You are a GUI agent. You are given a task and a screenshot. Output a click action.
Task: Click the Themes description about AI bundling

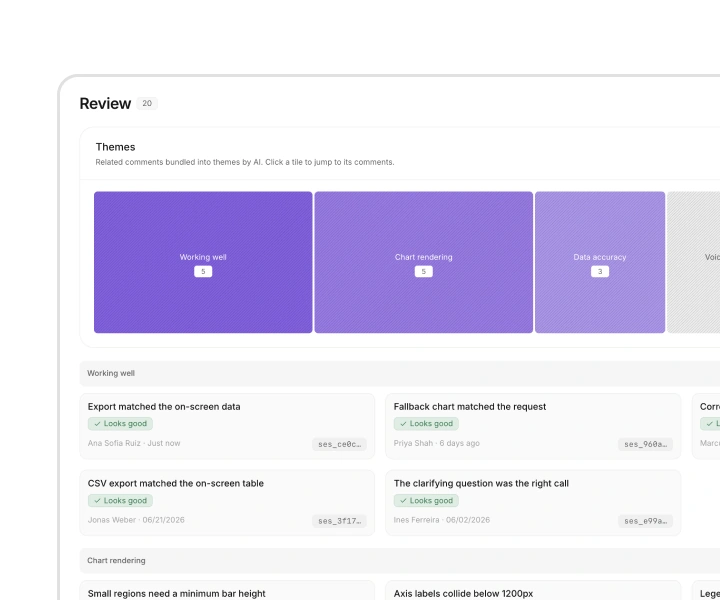pyautogui.click(x=245, y=162)
